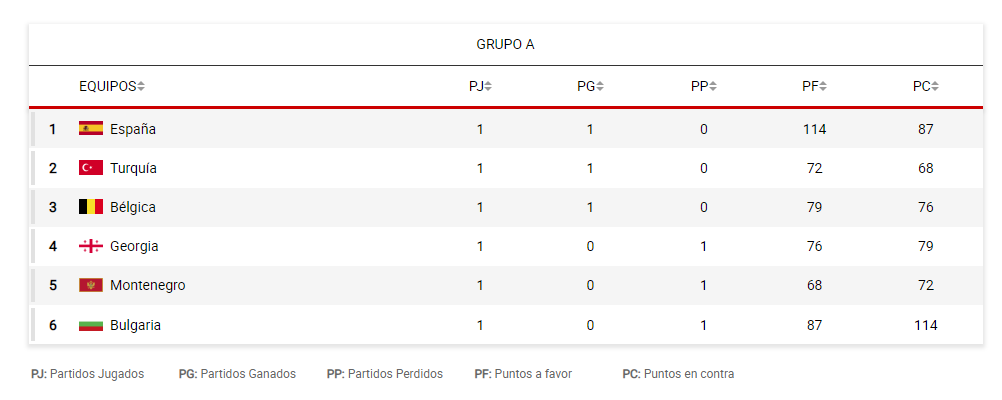Click the Georgia flag icon
This screenshot has width=1002, height=400.
pos(91,246)
